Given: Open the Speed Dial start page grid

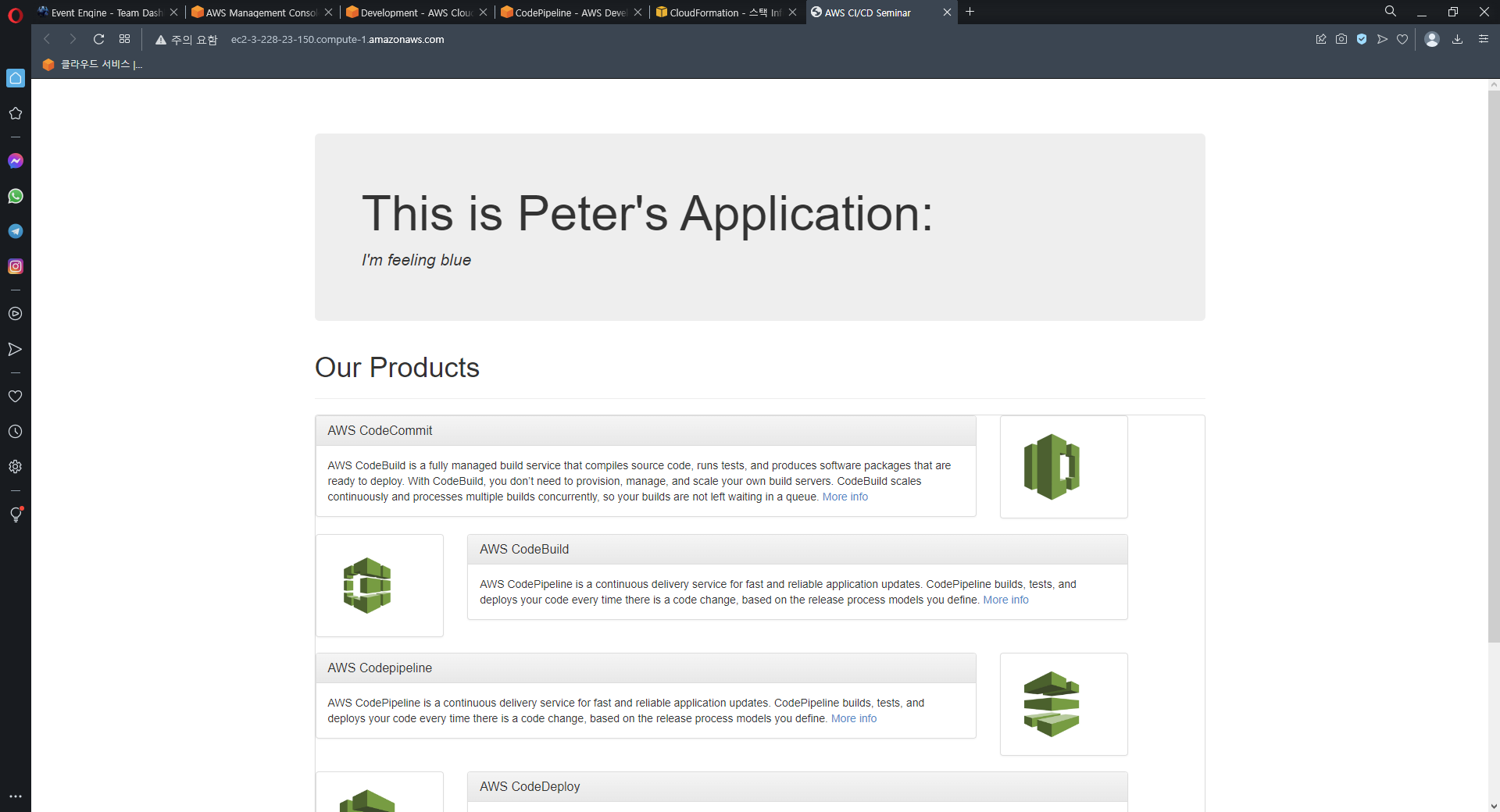Looking at the screenshot, I should click(124, 39).
